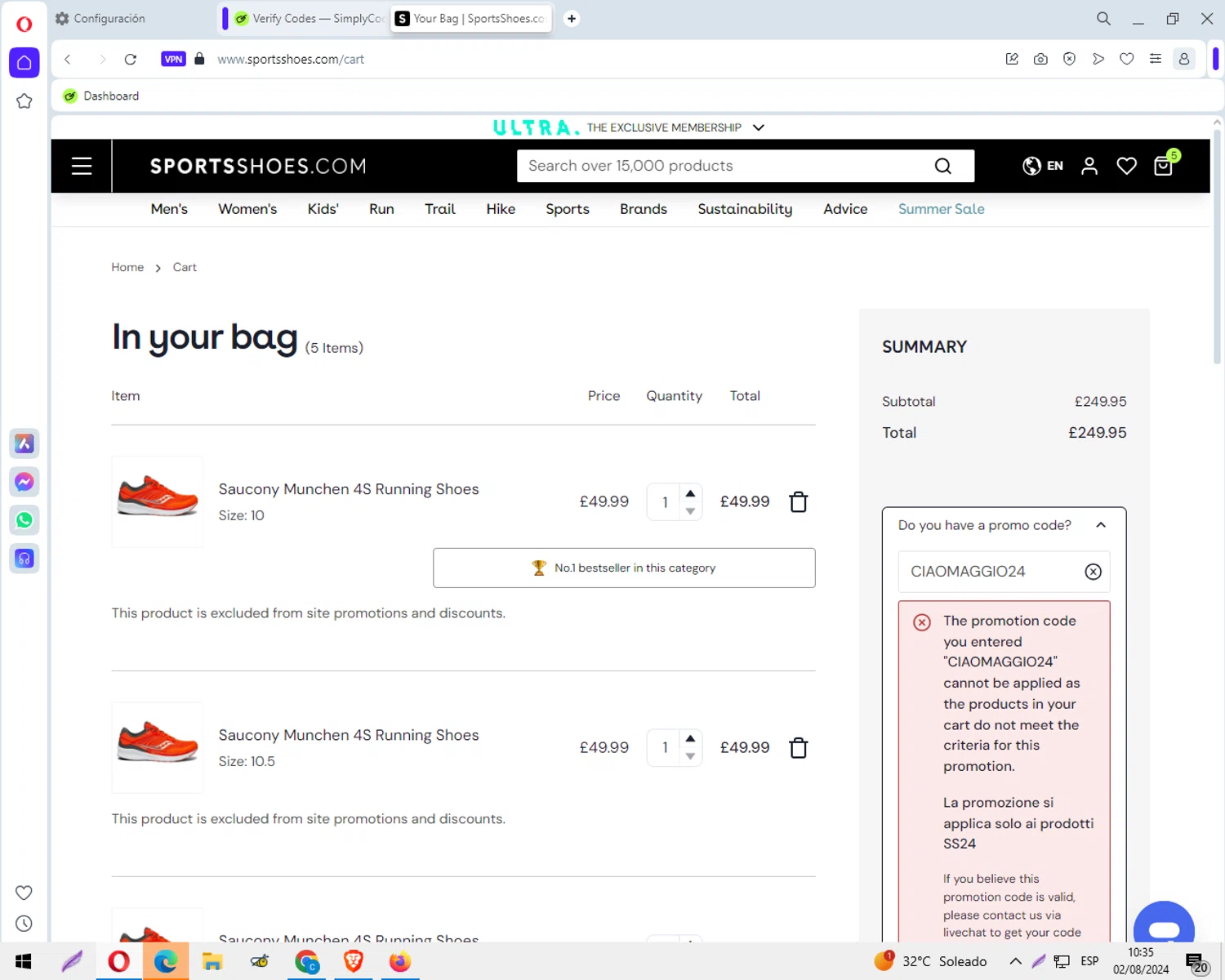This screenshot has height=980, width=1225.
Task: Show hidden system tray icons chevron
Action: click(1015, 961)
